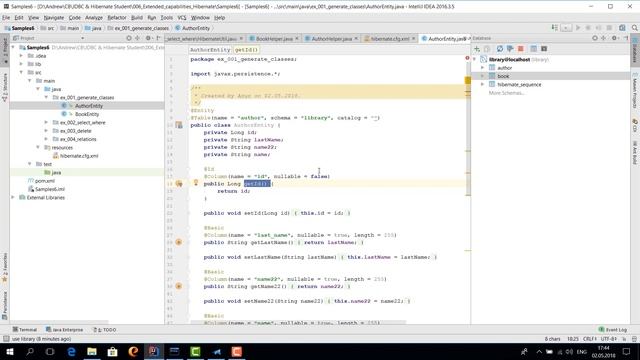
Task: Switch to the BookHelper.java tab
Action: click(x=274, y=38)
